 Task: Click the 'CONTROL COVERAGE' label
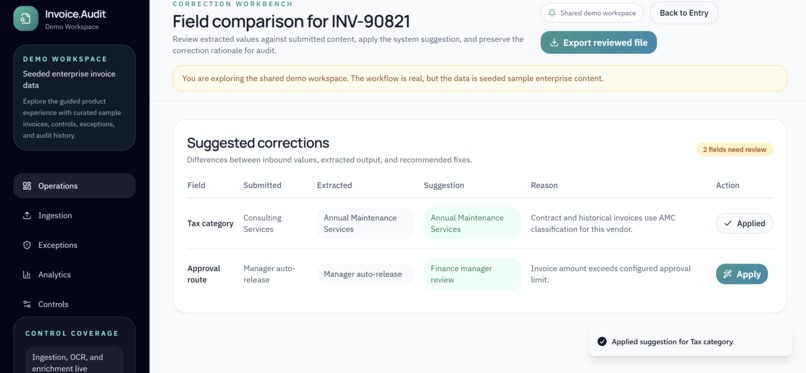click(71, 333)
